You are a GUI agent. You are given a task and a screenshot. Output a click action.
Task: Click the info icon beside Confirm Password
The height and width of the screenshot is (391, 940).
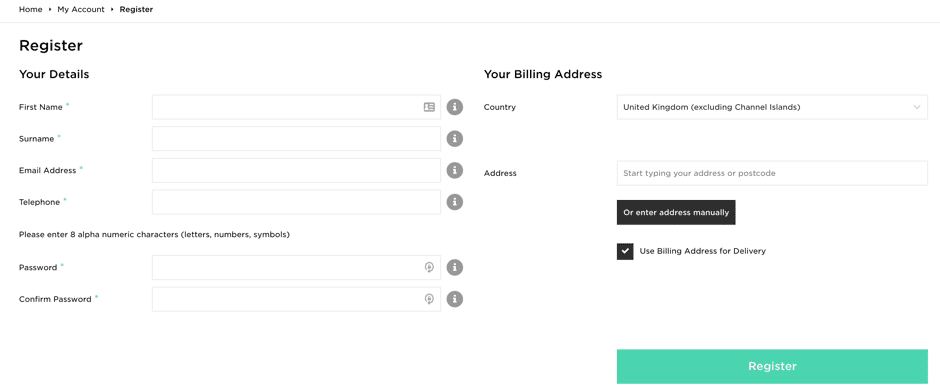pos(455,299)
